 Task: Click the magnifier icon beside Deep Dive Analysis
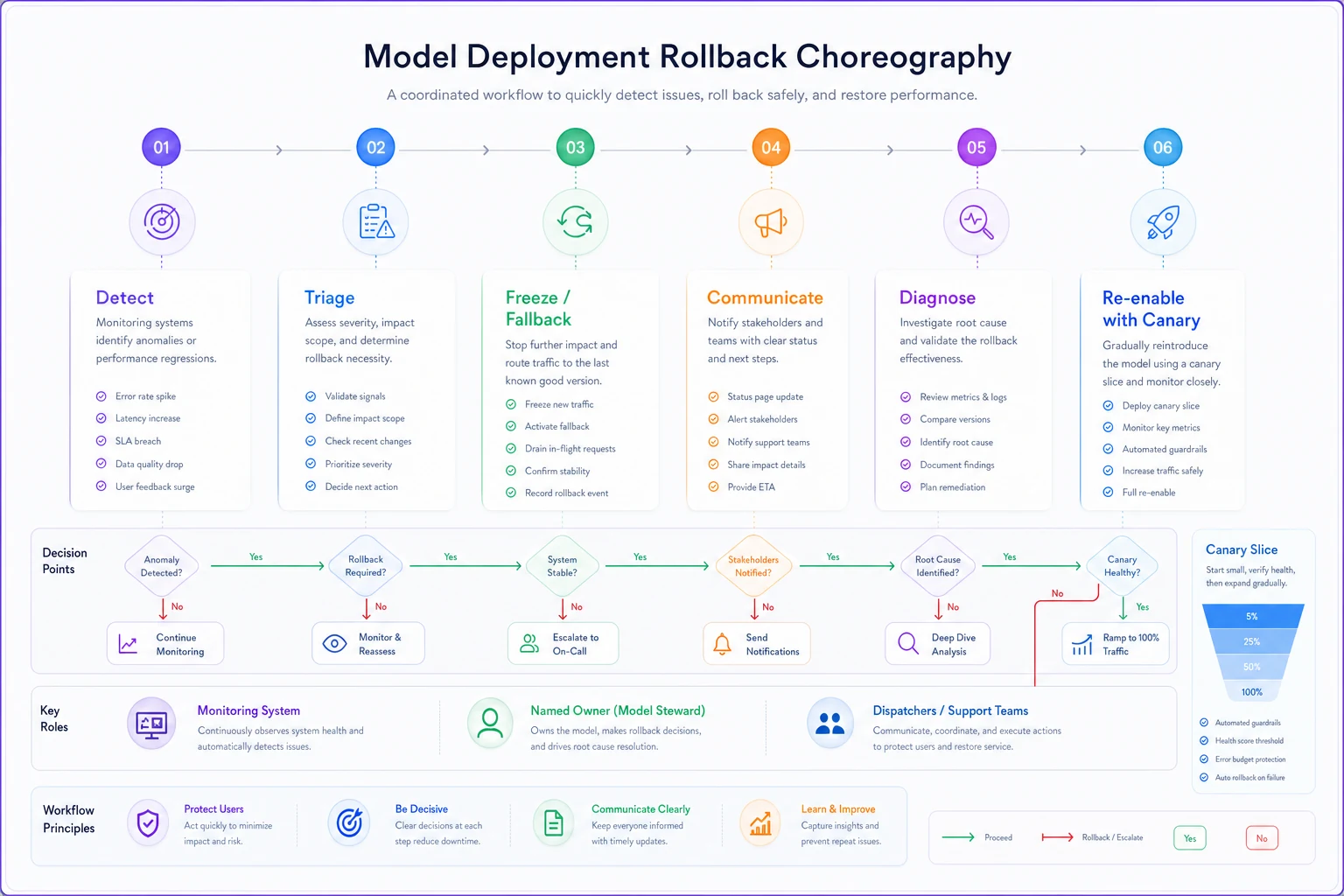tap(908, 644)
